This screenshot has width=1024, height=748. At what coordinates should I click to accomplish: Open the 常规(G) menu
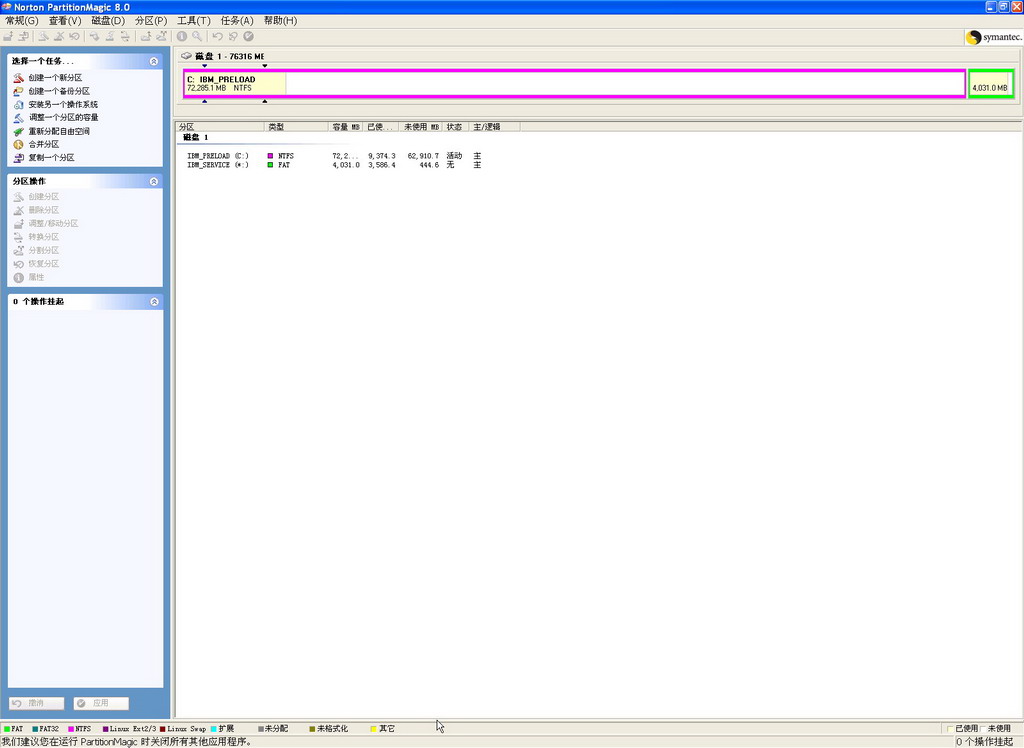coord(22,21)
